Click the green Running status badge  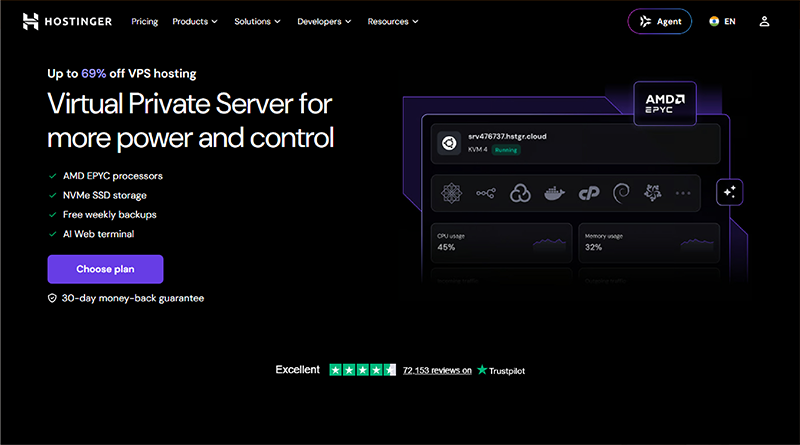pos(506,150)
